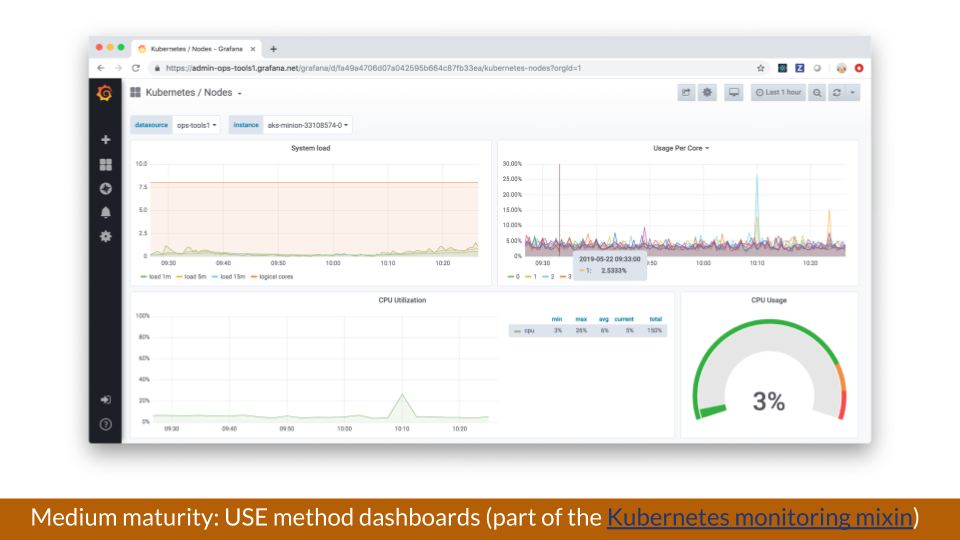Click the refresh dashboard icon
Image resolution: width=960 pixels, height=540 pixels.
pyautogui.click(x=836, y=92)
